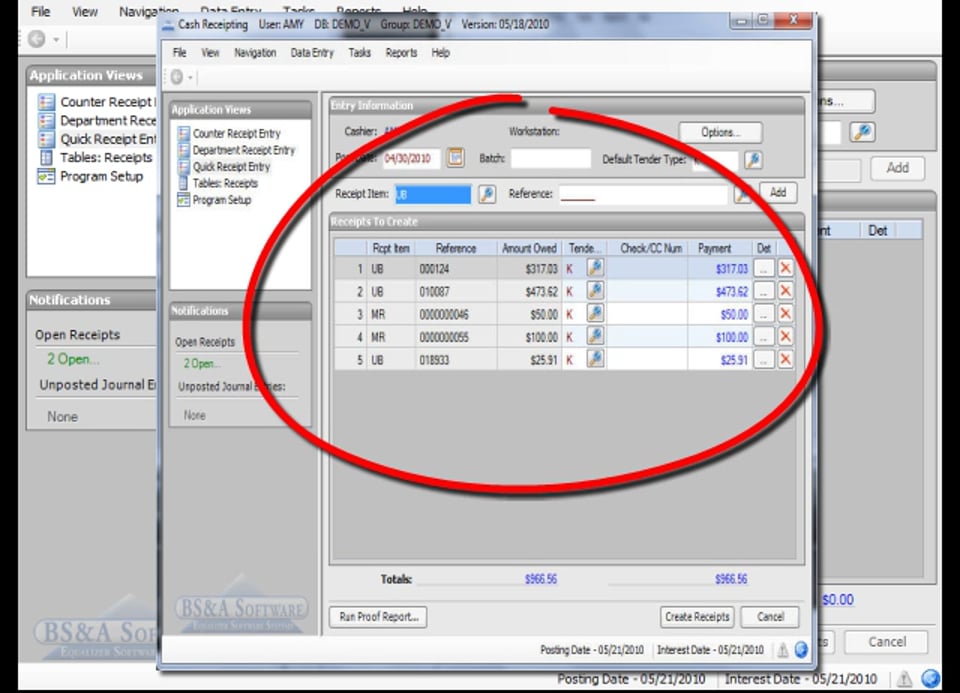960x693 pixels.
Task: Open tender lookup for row 1 UB 000124
Action: pos(595,268)
